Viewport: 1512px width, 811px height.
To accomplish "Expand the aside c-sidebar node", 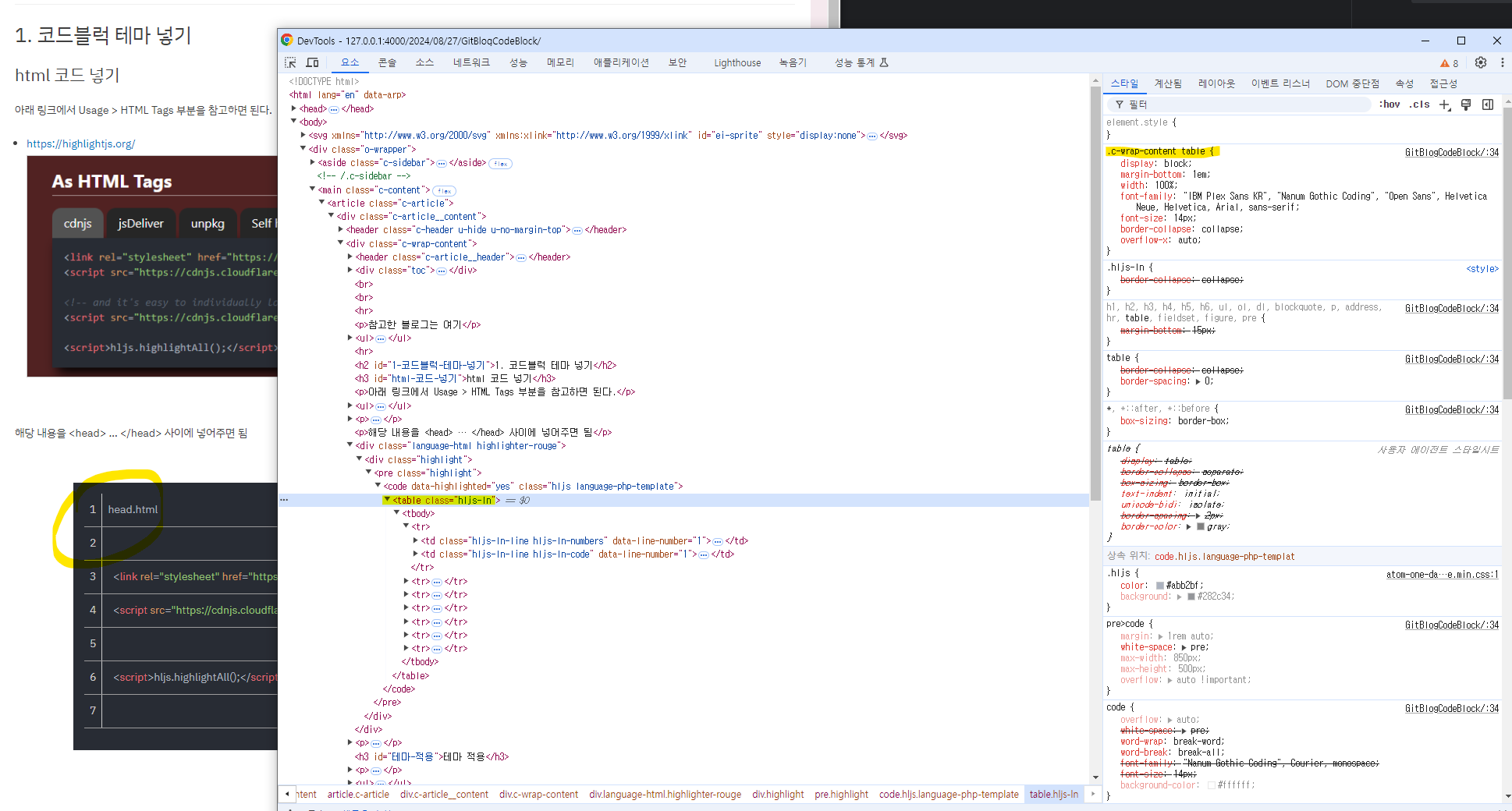I will tap(313, 162).
